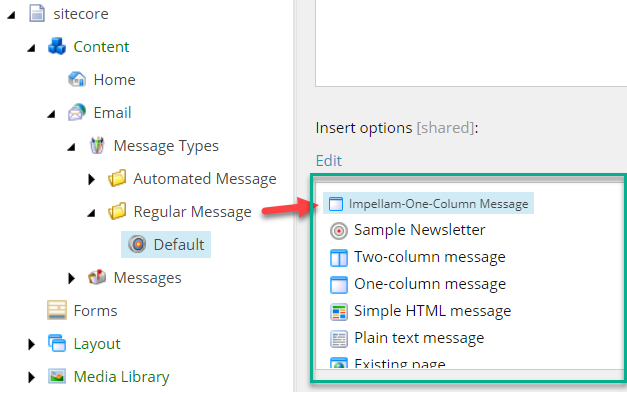Image resolution: width=627 pixels, height=394 pixels.
Task: Click the Impellam-One-Column Message icon
Action: [x=336, y=204]
